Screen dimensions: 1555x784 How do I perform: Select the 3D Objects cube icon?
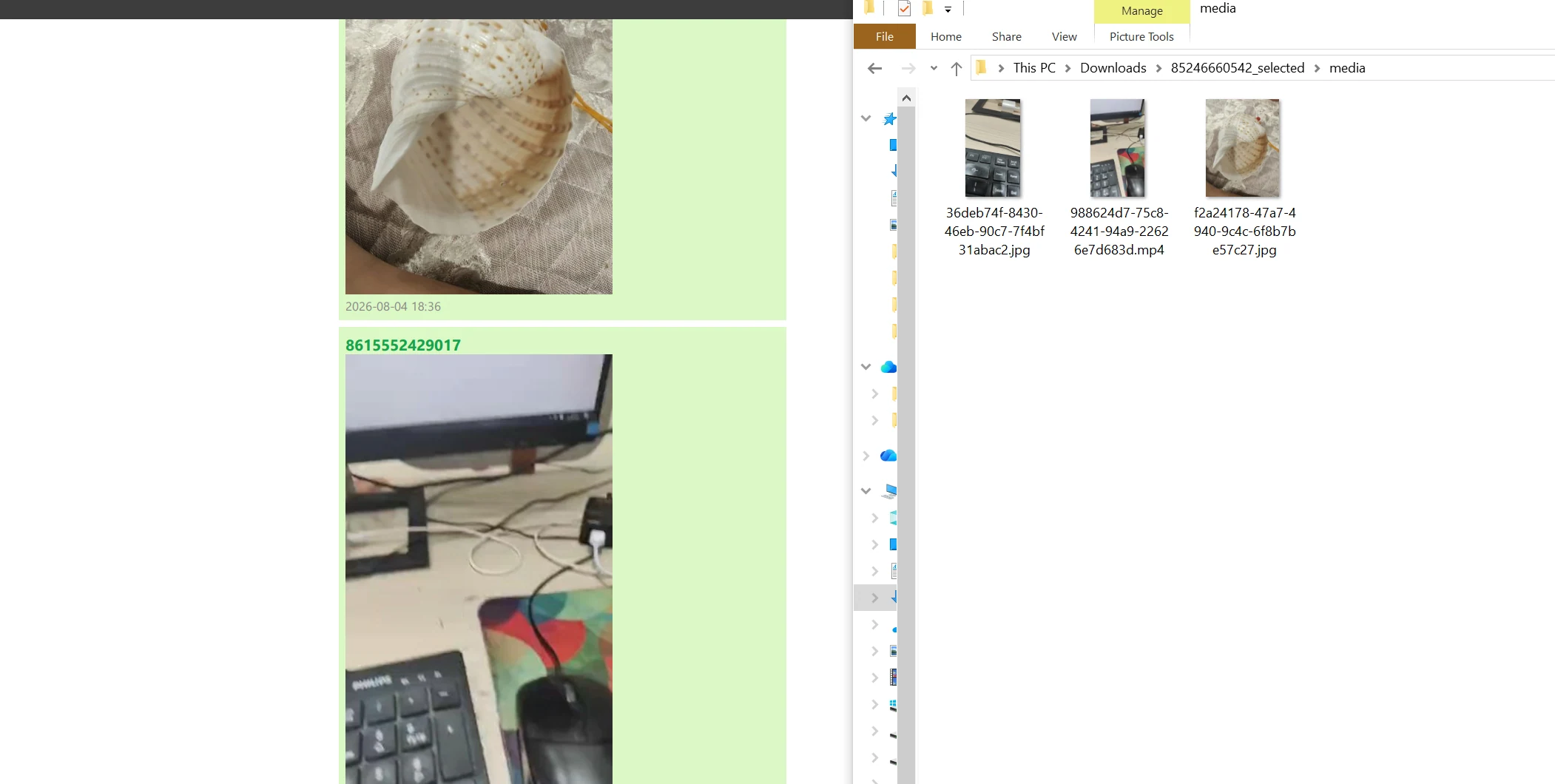click(893, 518)
